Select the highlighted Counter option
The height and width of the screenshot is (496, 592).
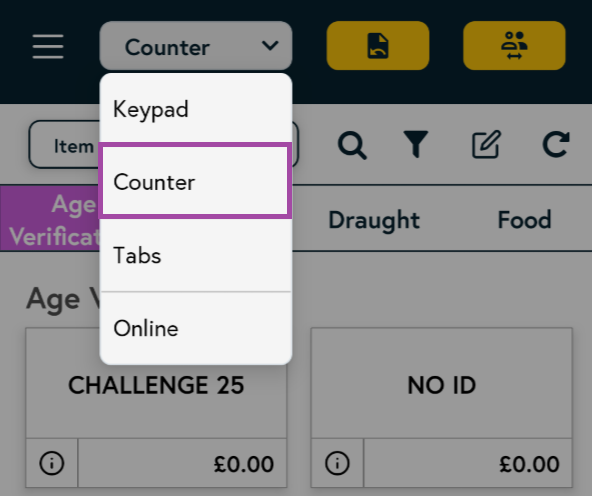pyautogui.click(x=196, y=181)
